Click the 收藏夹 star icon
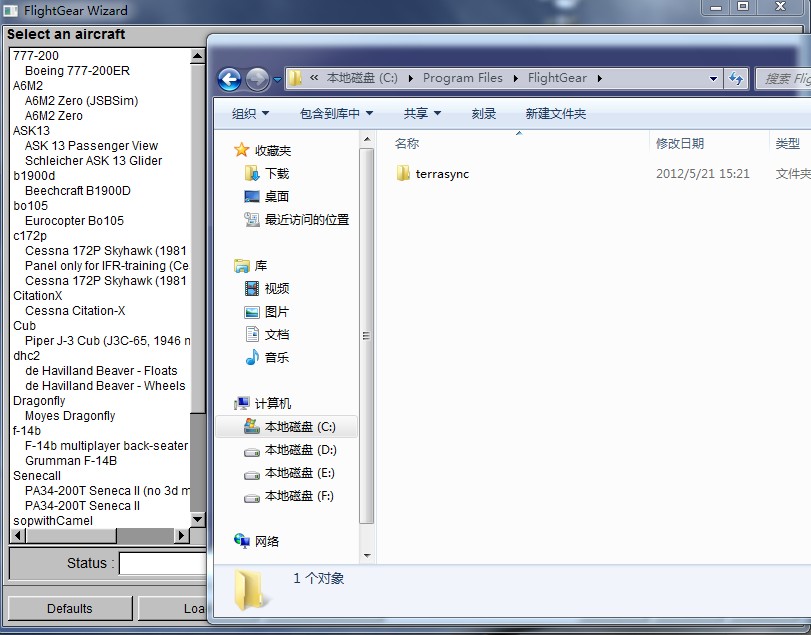The height and width of the screenshot is (635, 811). (x=242, y=150)
